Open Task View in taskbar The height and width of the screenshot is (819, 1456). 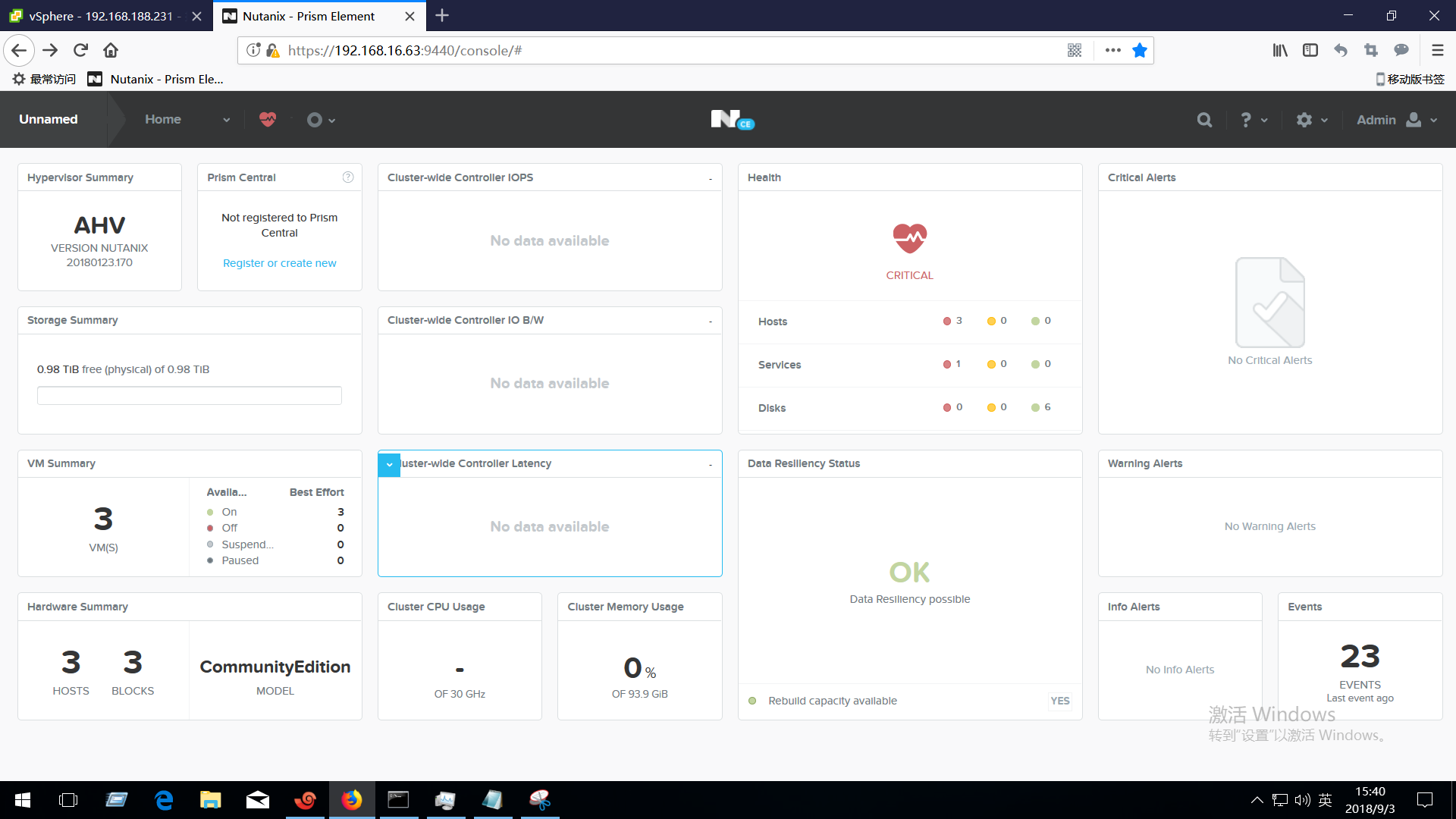point(68,800)
